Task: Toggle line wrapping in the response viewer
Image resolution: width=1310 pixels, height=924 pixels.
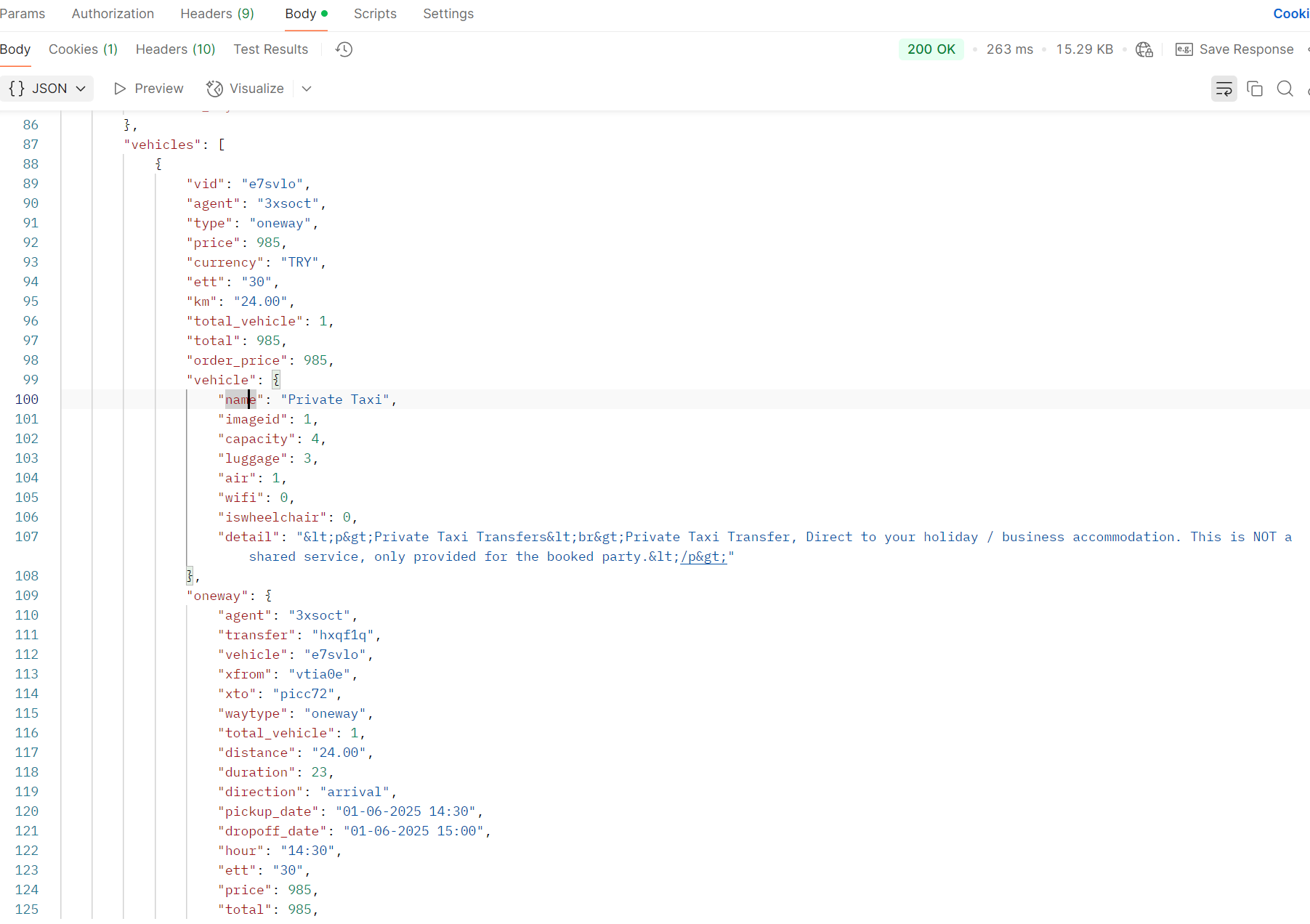Action: [1224, 89]
